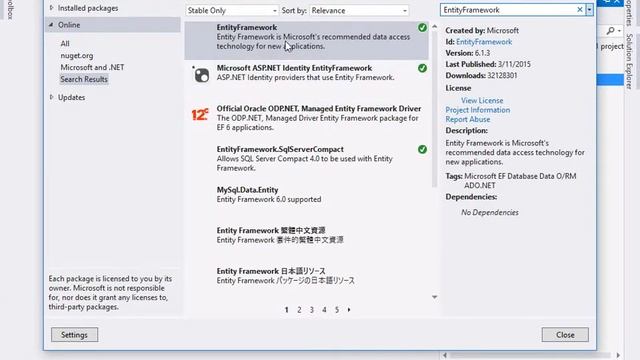Select the nuget.org source

(77, 56)
